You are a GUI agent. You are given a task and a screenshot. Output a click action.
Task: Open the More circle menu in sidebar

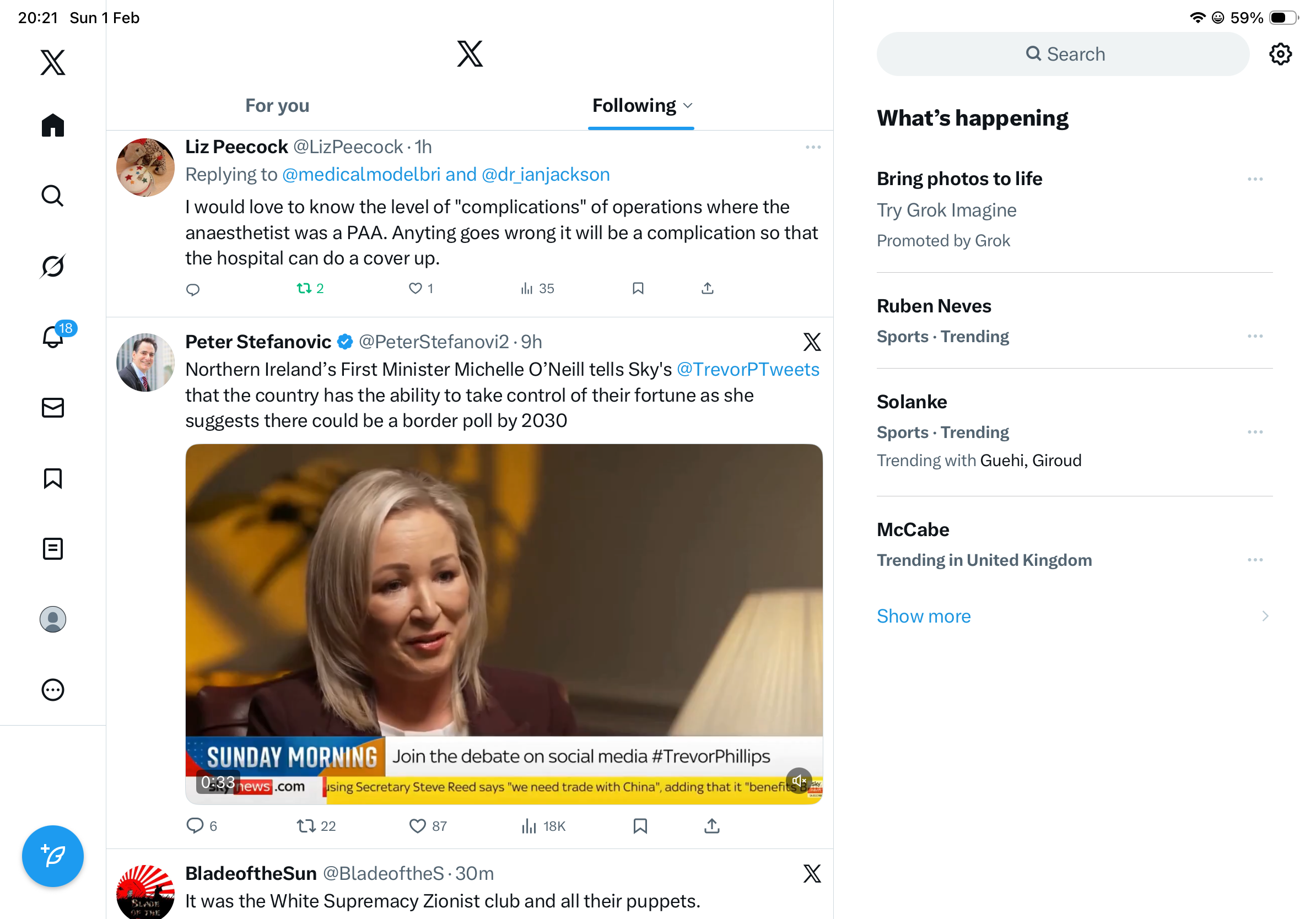pos(53,689)
